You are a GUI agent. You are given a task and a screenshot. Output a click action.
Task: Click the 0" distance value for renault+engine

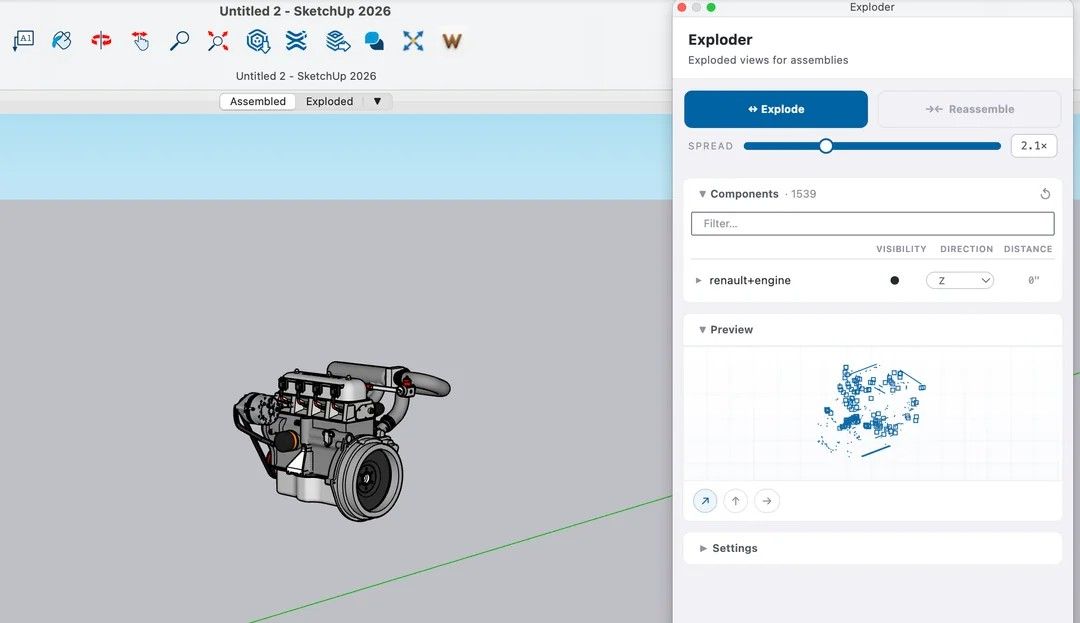[1033, 280]
